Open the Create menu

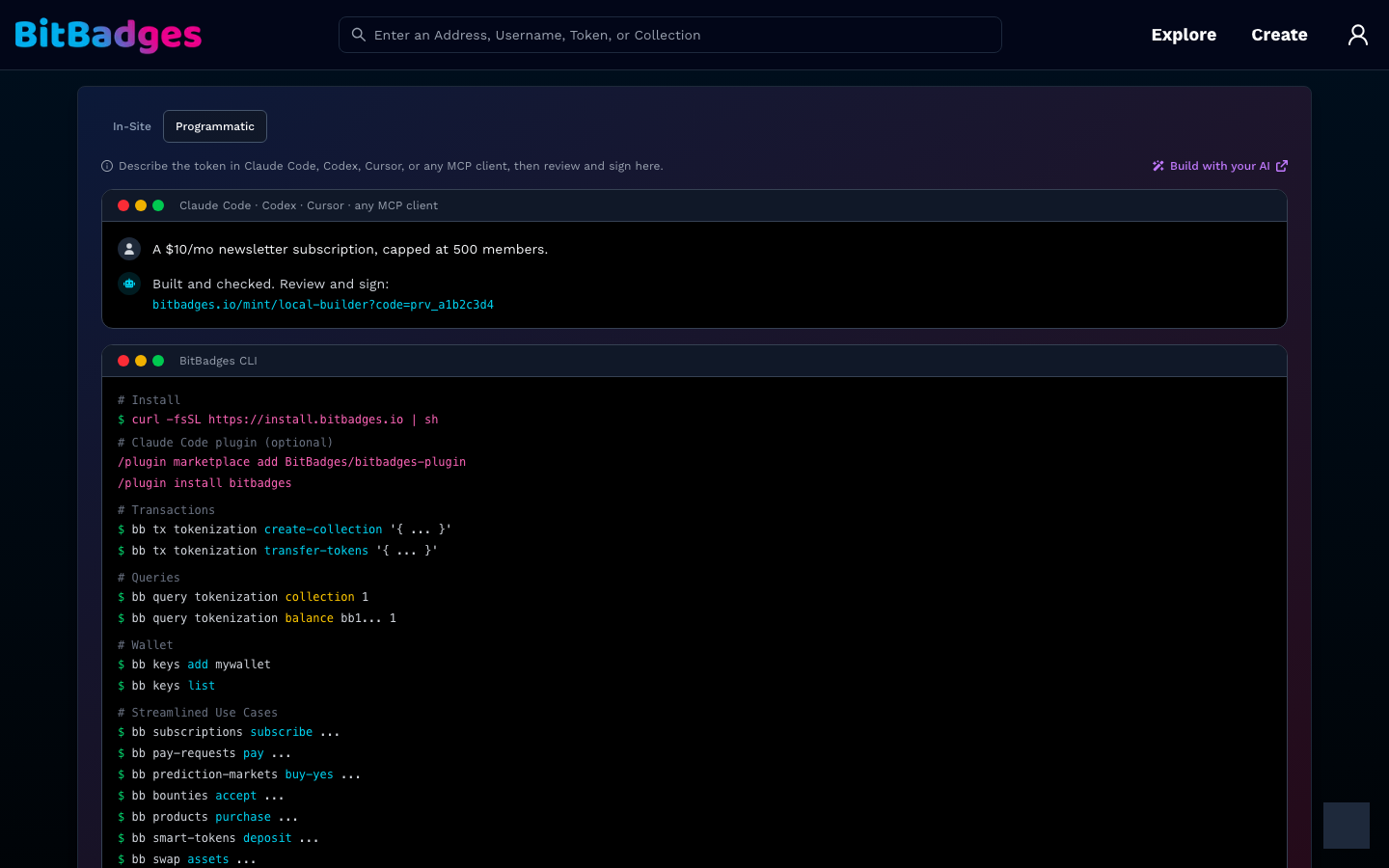pyautogui.click(x=1279, y=35)
